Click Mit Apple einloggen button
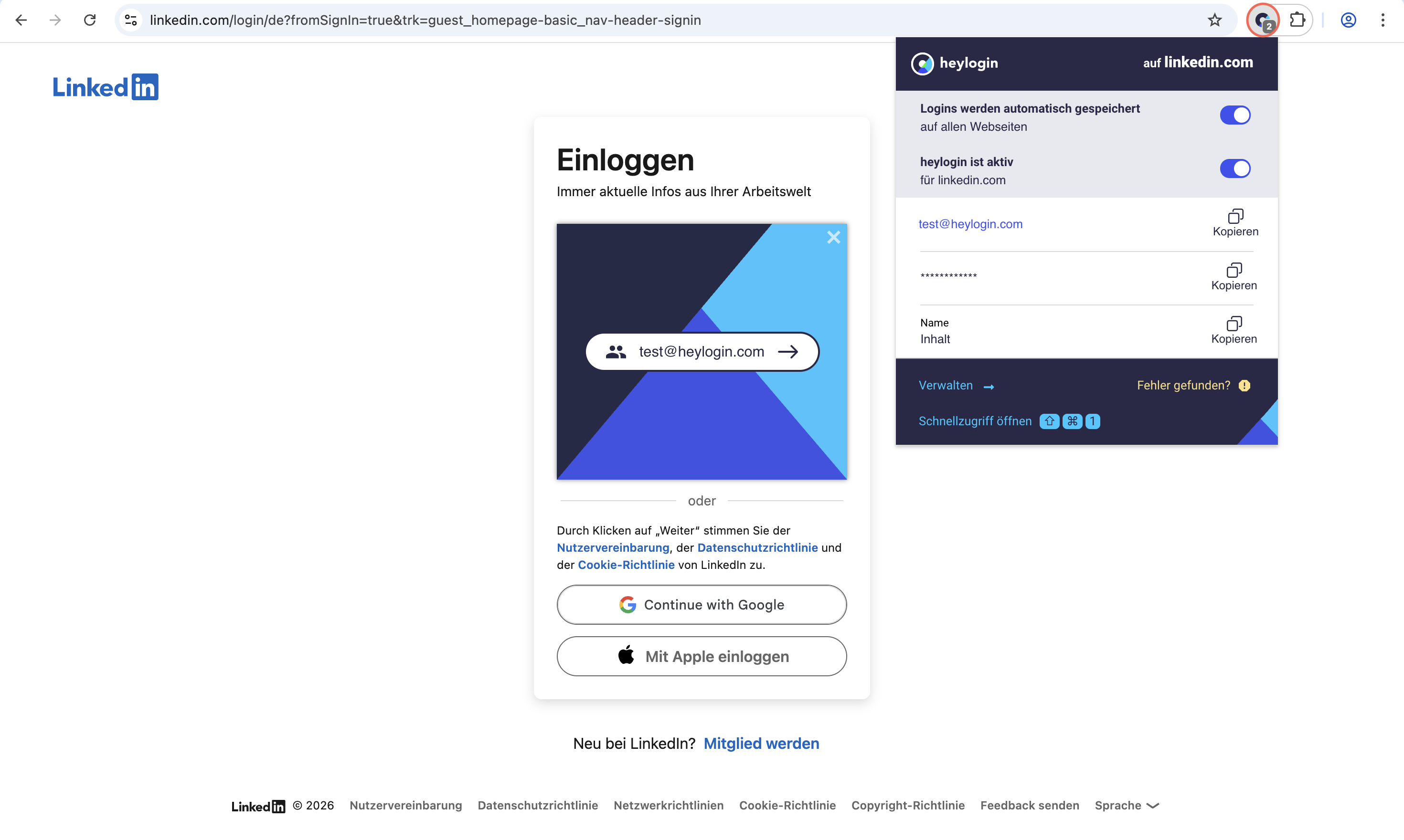Image resolution: width=1404 pixels, height=840 pixels. pyautogui.click(x=701, y=656)
